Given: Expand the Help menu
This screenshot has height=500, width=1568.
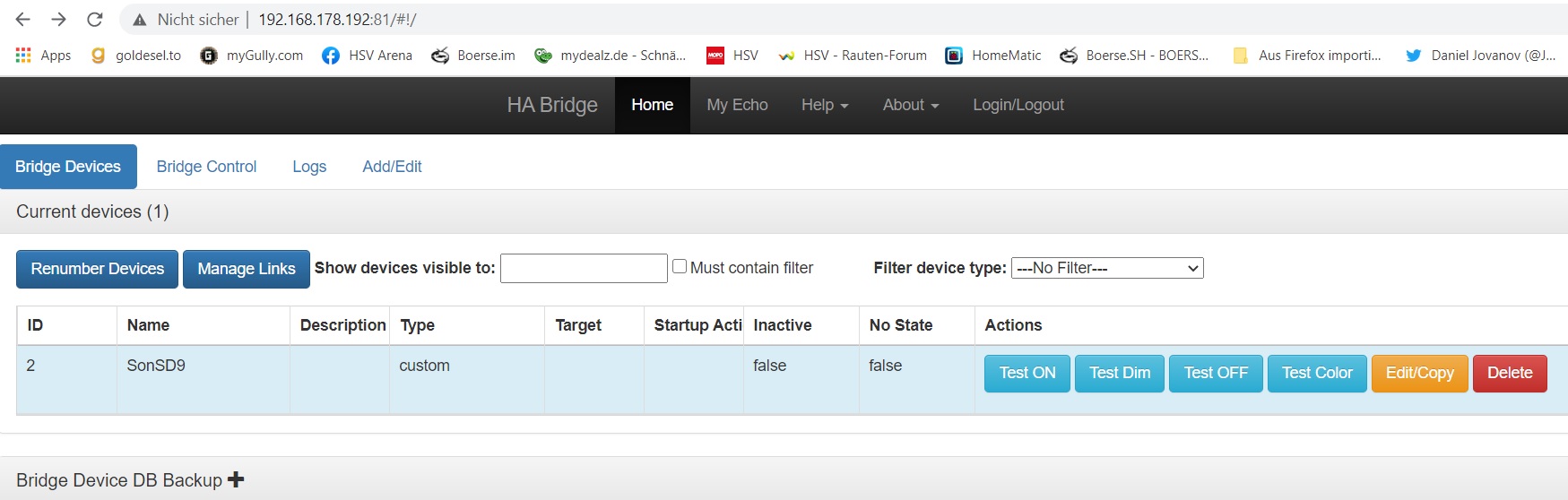Looking at the screenshot, I should (x=824, y=105).
